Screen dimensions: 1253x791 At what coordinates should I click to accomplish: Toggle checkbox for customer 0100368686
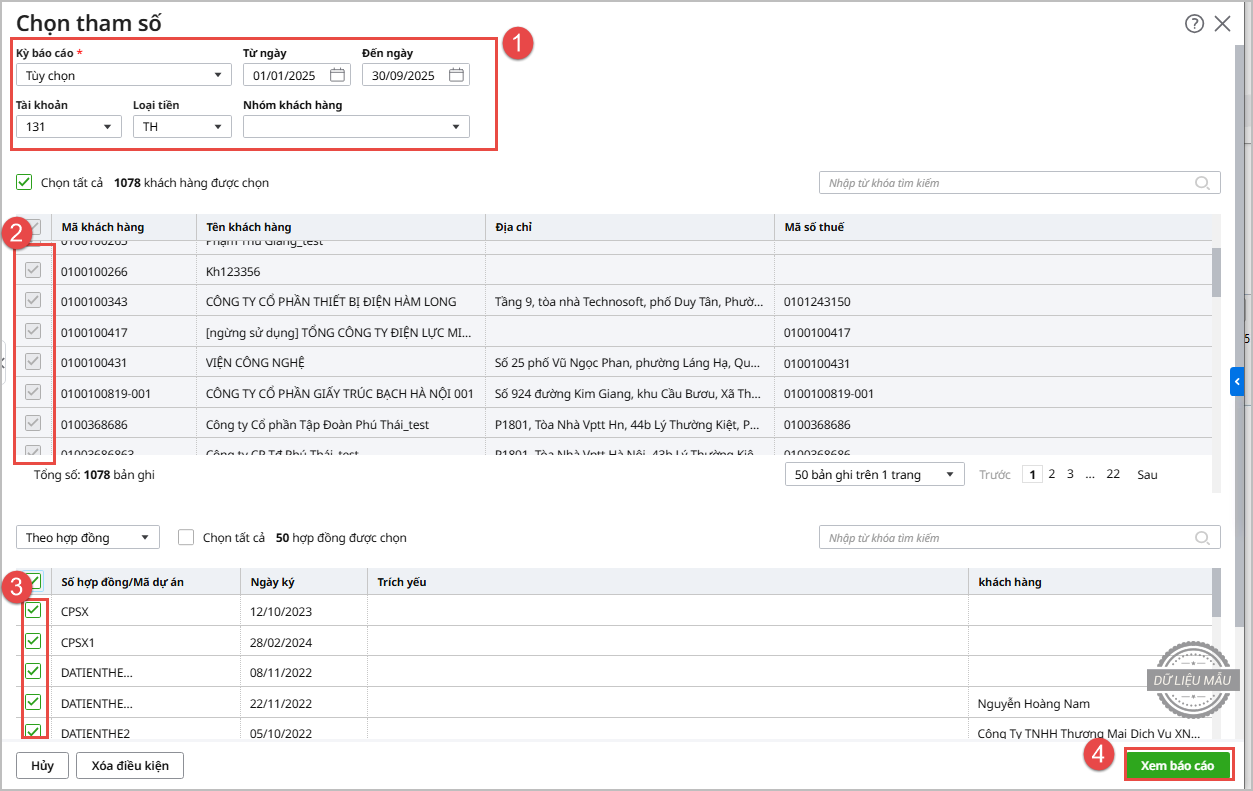point(33,424)
